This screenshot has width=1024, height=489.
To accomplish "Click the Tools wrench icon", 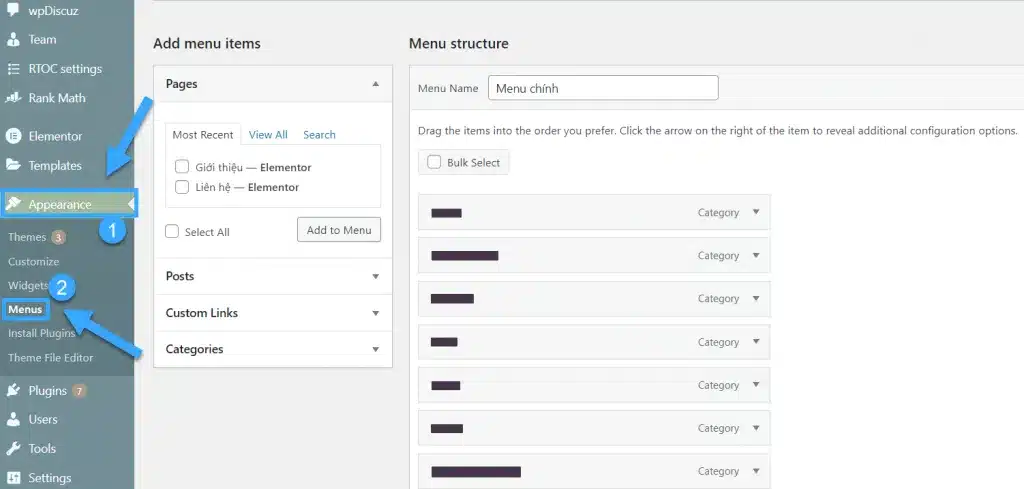I will tap(13, 449).
